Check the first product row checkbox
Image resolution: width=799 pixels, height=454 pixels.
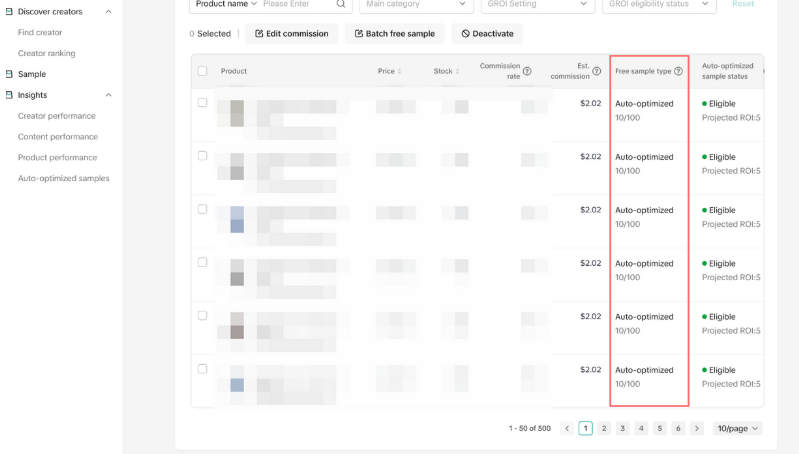click(x=203, y=103)
